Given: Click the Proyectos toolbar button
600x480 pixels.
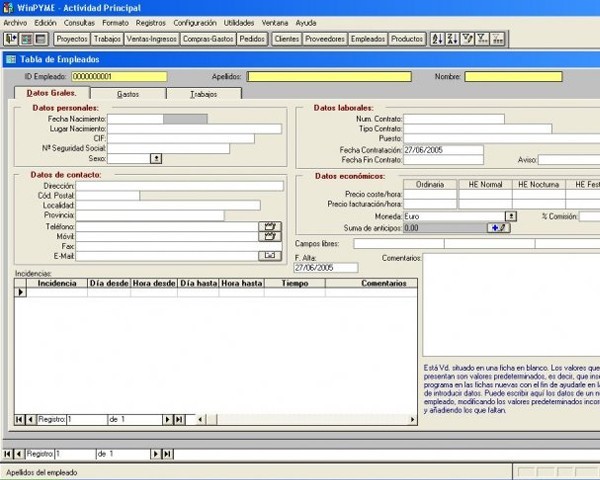Looking at the screenshot, I should pyautogui.click(x=72, y=39).
